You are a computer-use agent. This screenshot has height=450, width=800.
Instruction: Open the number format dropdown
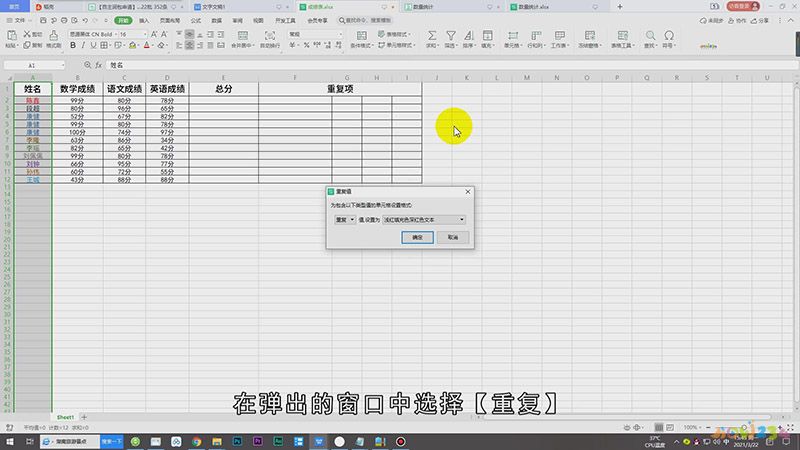[x=340, y=34]
